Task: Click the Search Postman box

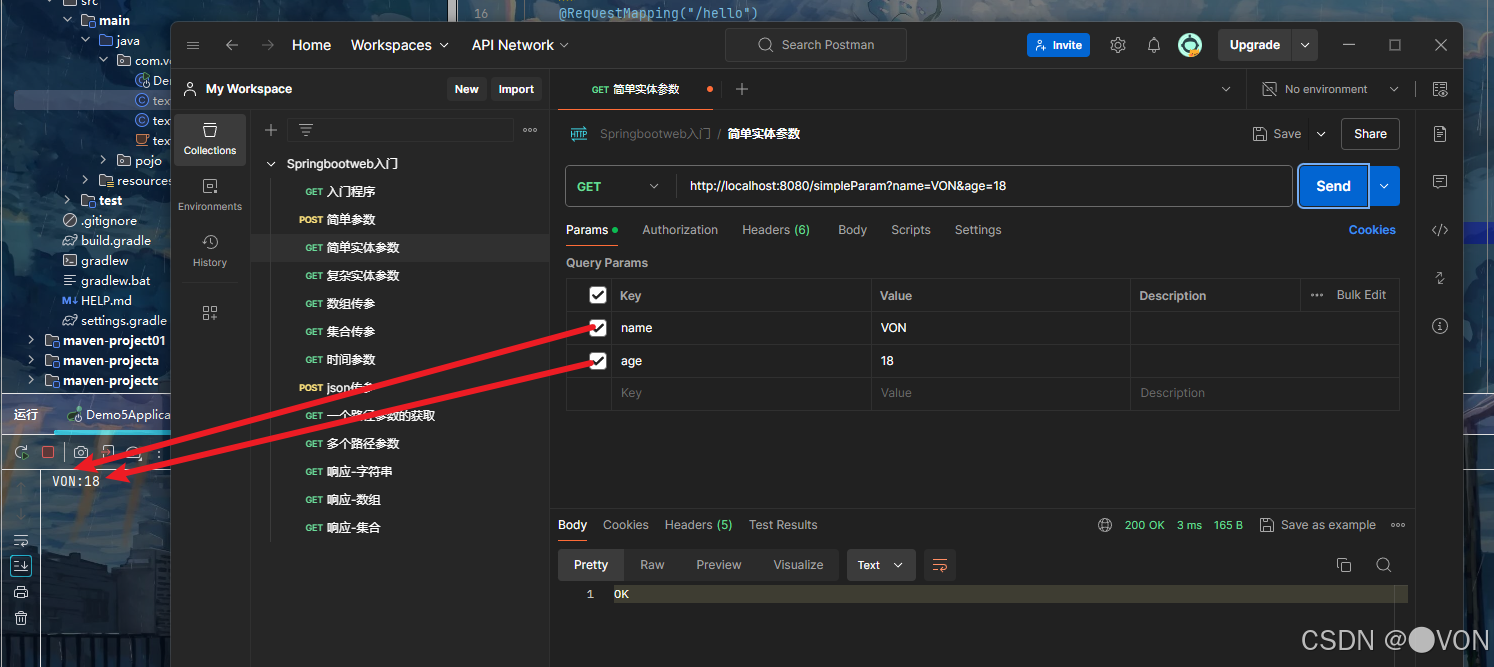Action: coord(816,45)
